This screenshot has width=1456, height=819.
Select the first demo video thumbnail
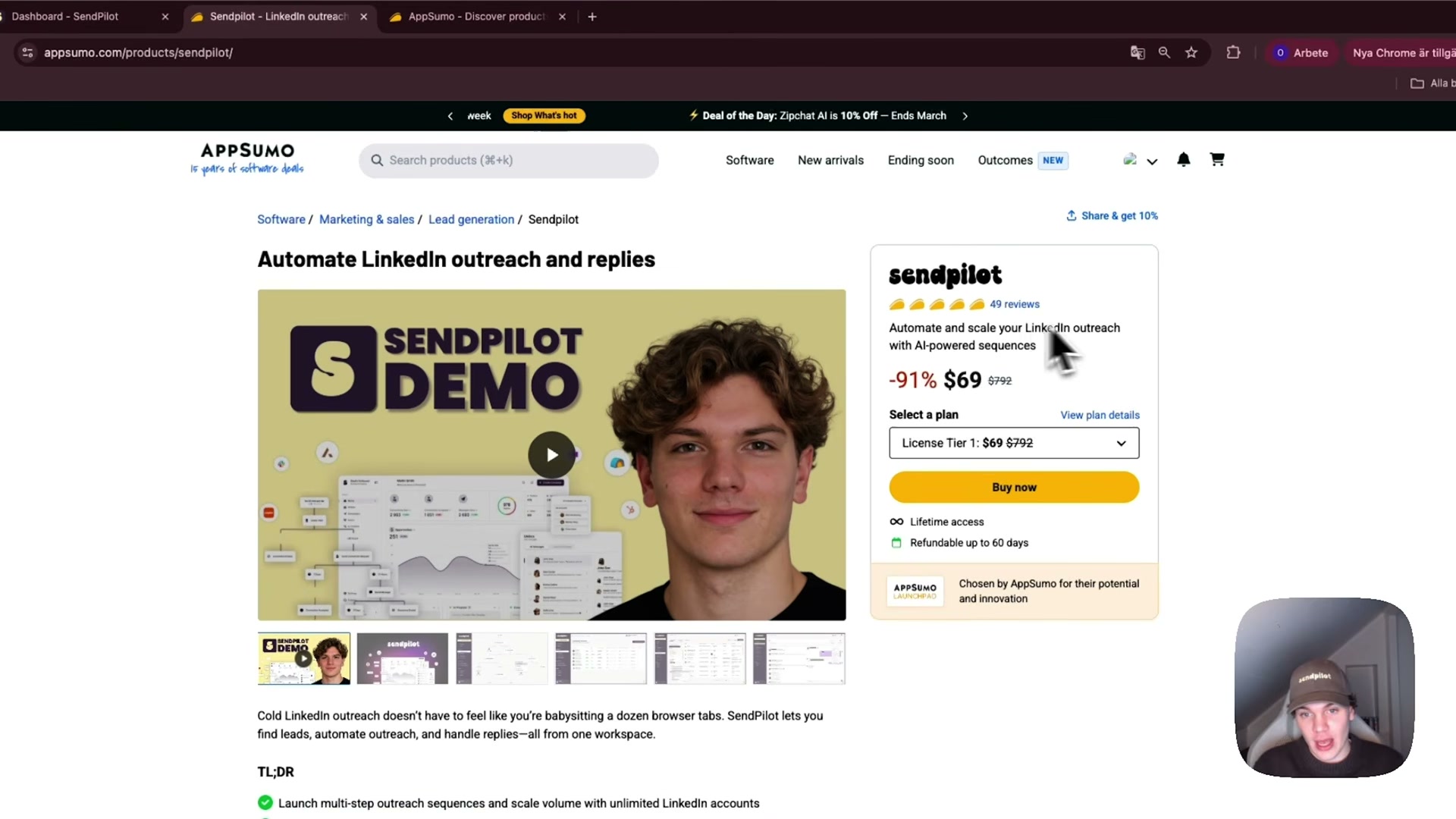303,658
